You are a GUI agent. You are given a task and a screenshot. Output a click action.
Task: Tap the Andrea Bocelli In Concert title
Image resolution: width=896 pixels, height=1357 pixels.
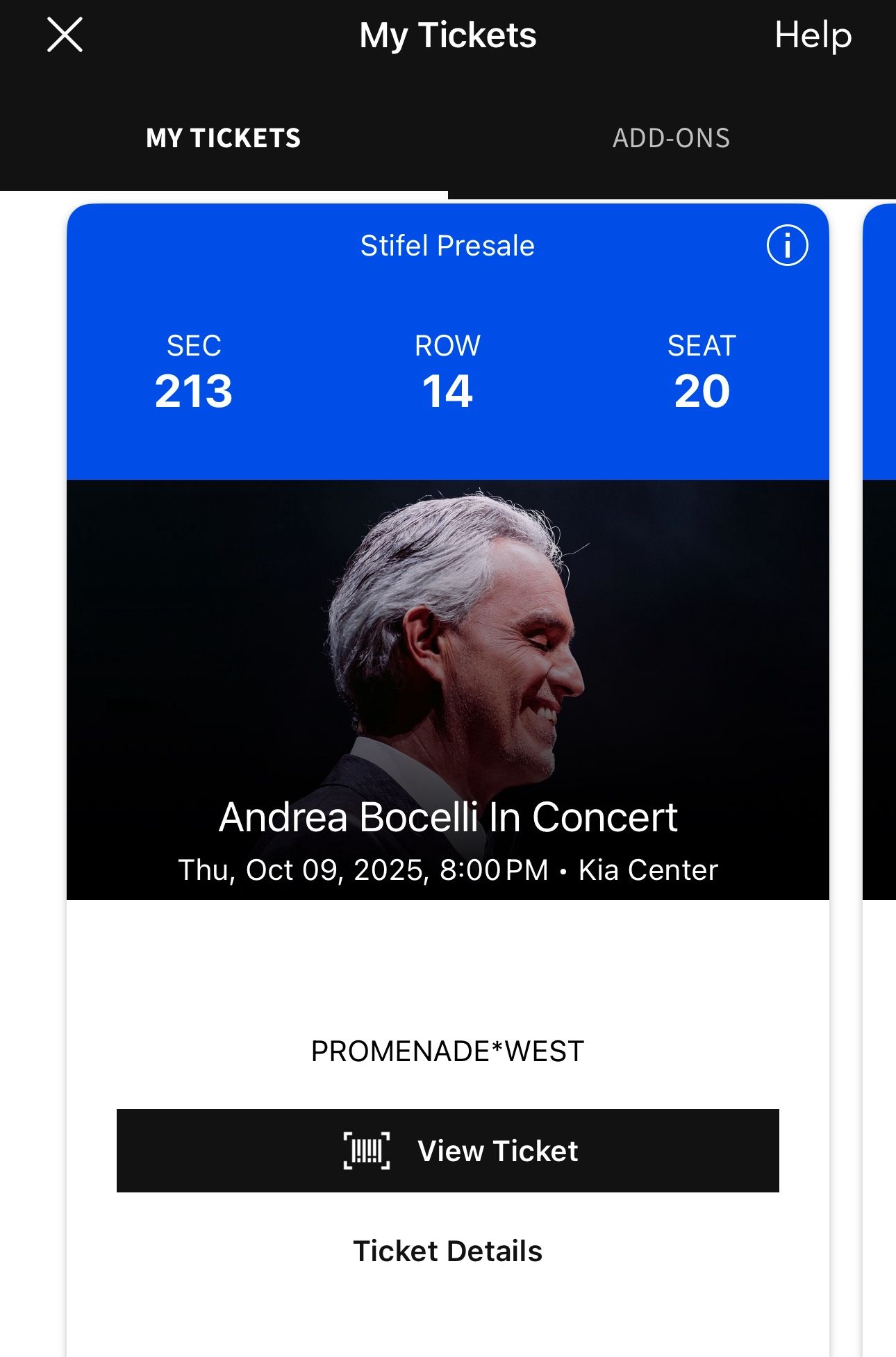point(448,817)
